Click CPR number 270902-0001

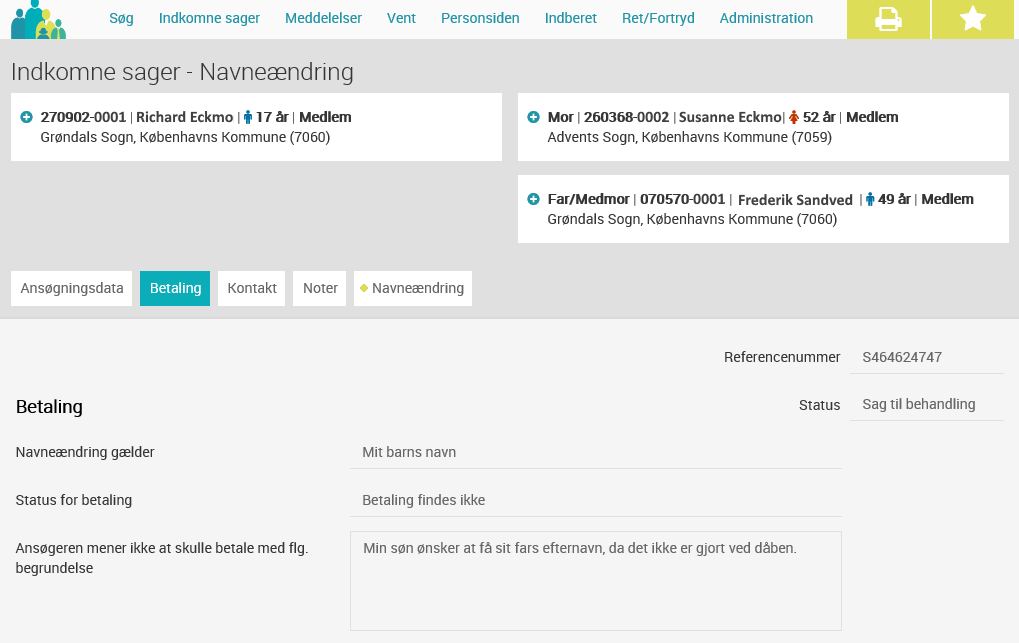83,117
